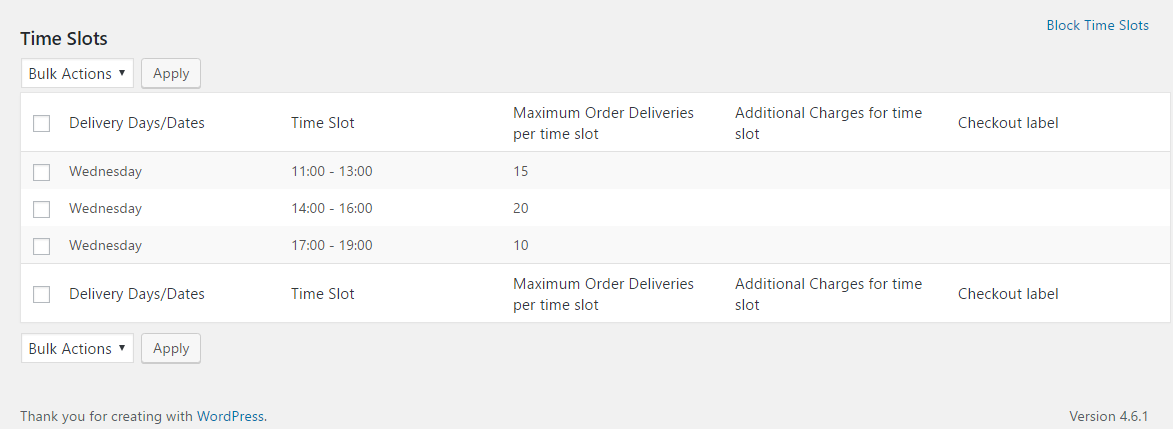The height and width of the screenshot is (429, 1173).
Task: Click the Delivery Days/Dates header column
Action: coord(136,123)
